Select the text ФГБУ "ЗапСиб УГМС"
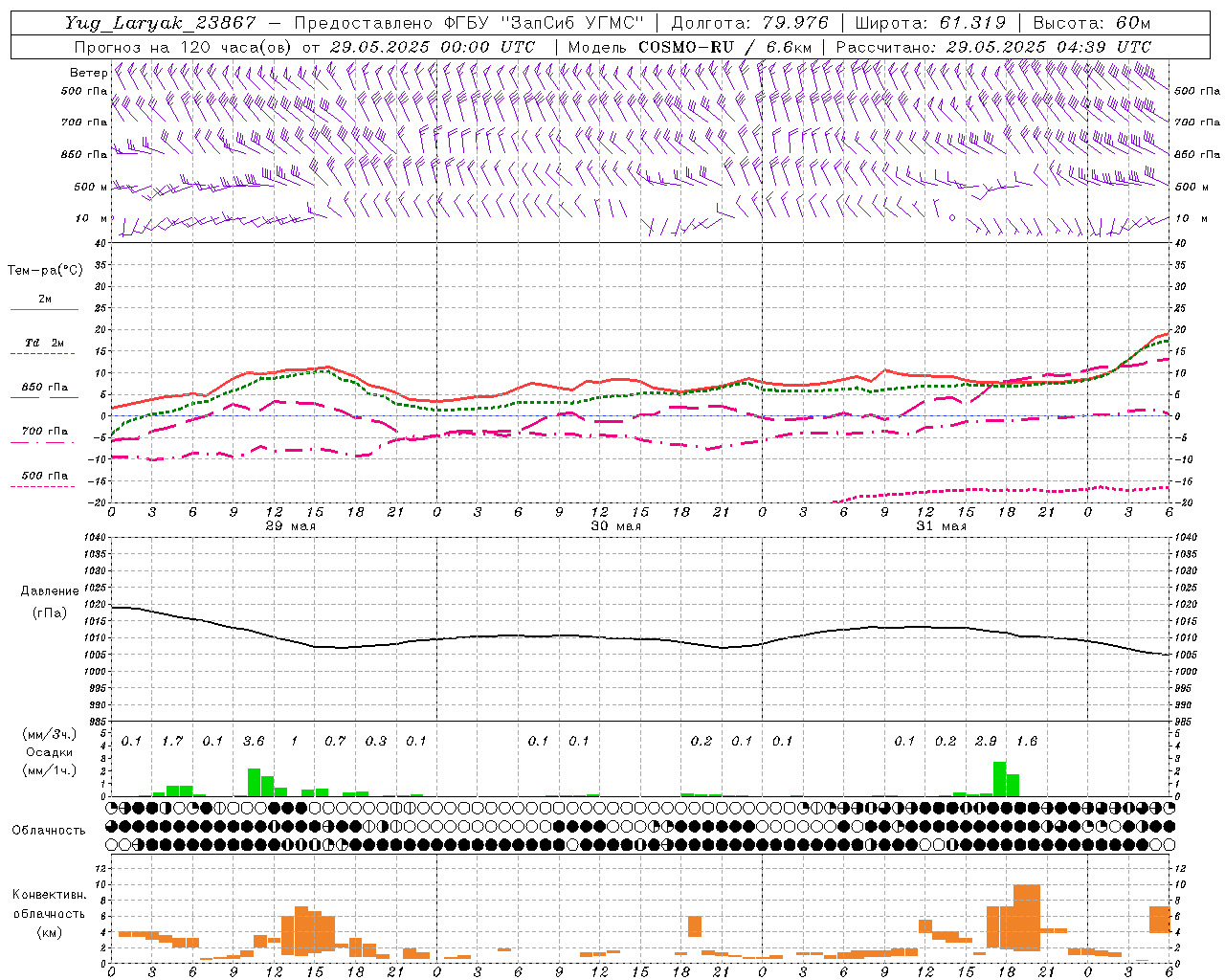 (544, 23)
